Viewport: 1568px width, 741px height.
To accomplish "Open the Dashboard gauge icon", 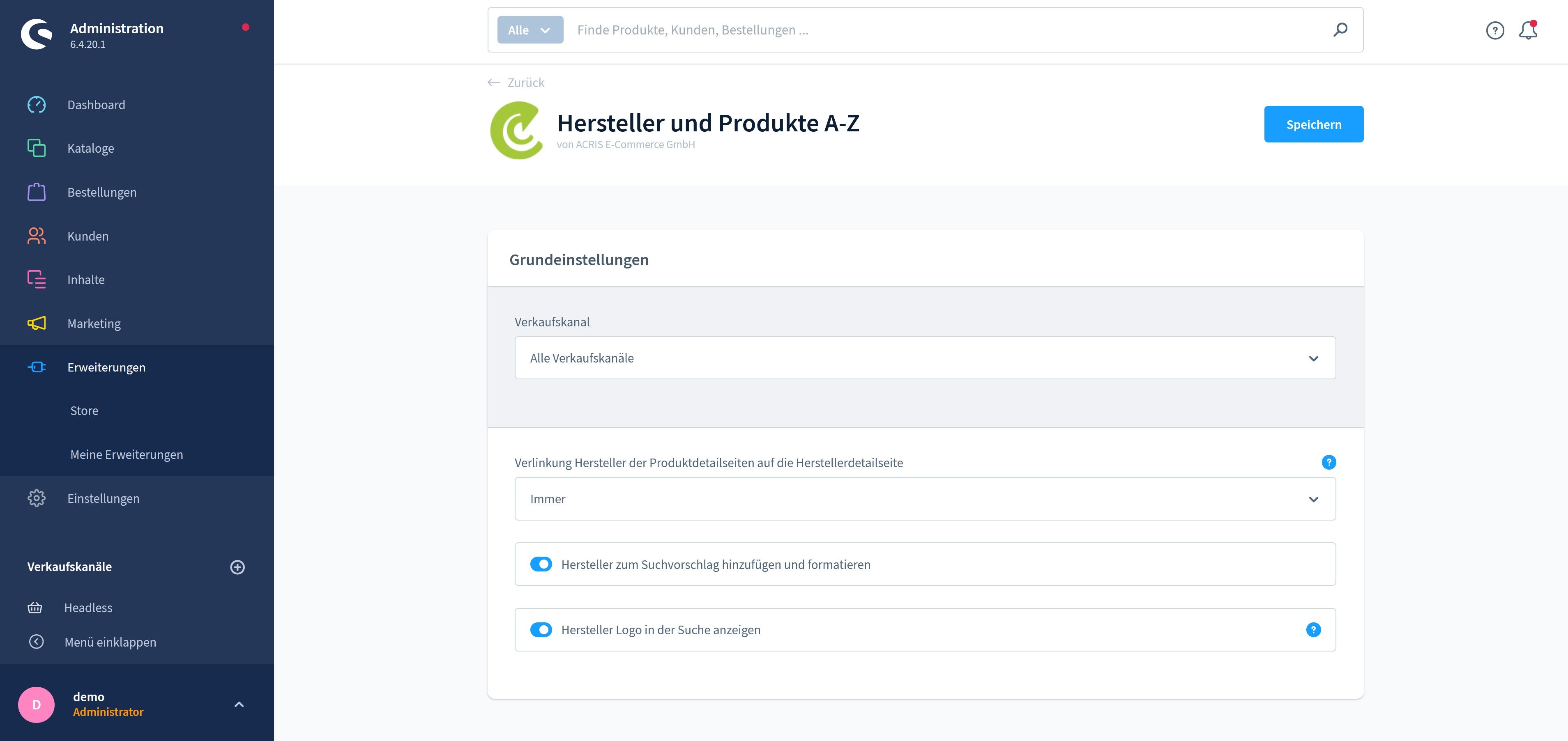I will (37, 105).
